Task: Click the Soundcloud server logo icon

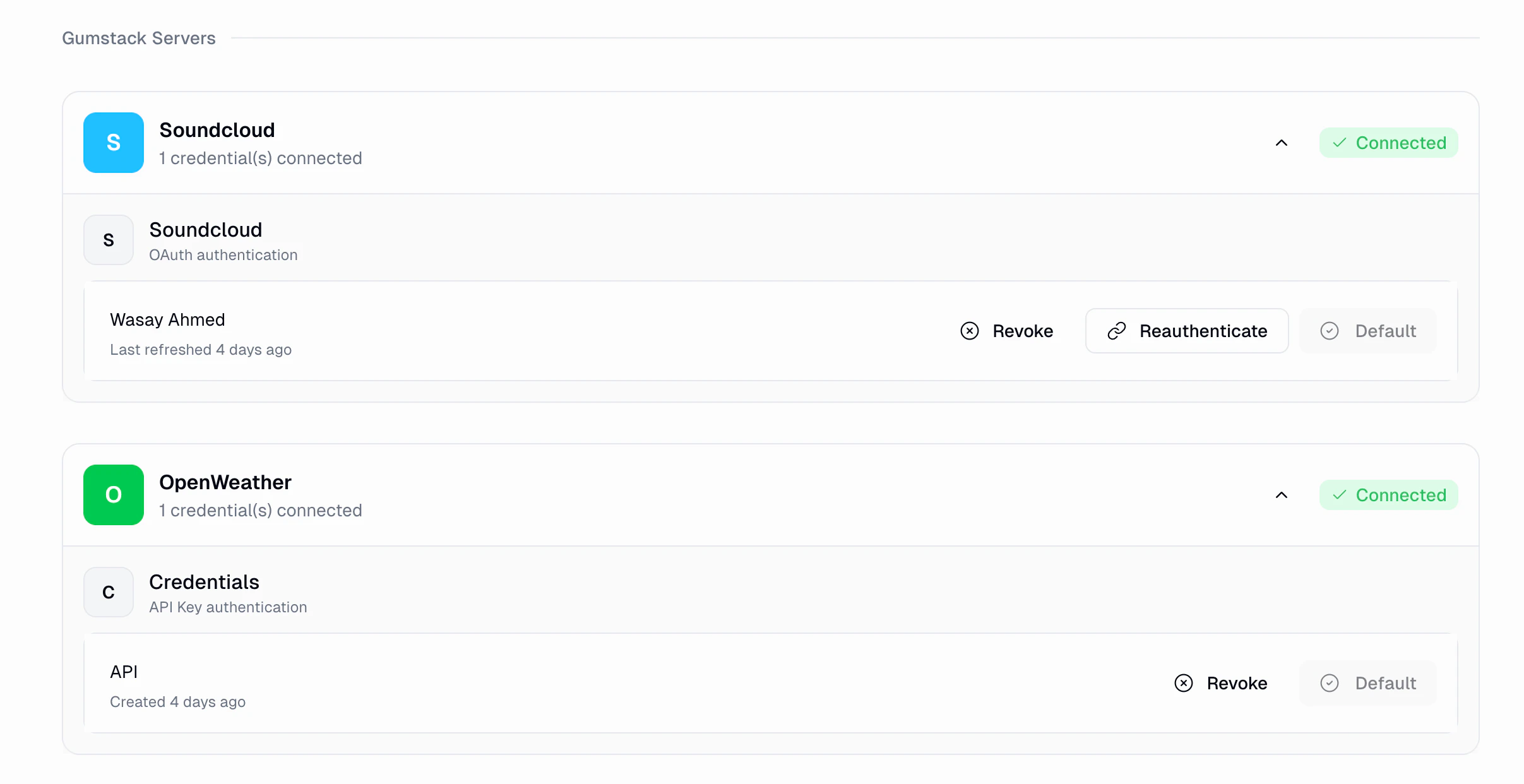Action: [114, 143]
